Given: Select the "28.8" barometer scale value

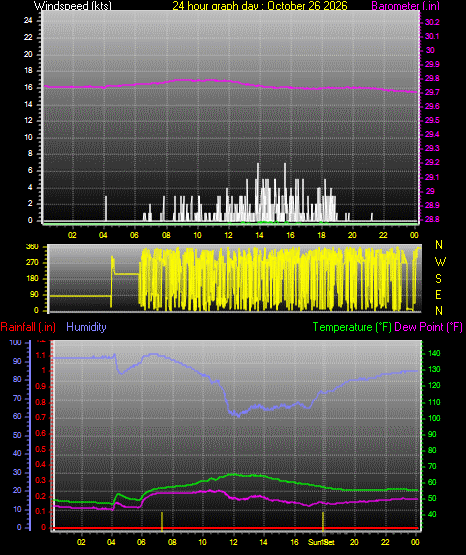Looking at the screenshot, I should click(x=432, y=219).
